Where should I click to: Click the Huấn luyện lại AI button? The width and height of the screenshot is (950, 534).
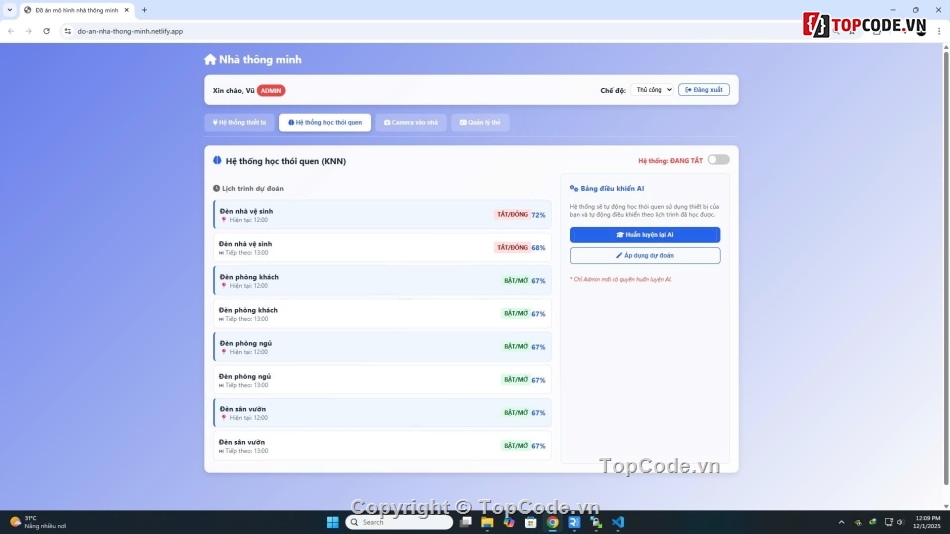click(644, 235)
